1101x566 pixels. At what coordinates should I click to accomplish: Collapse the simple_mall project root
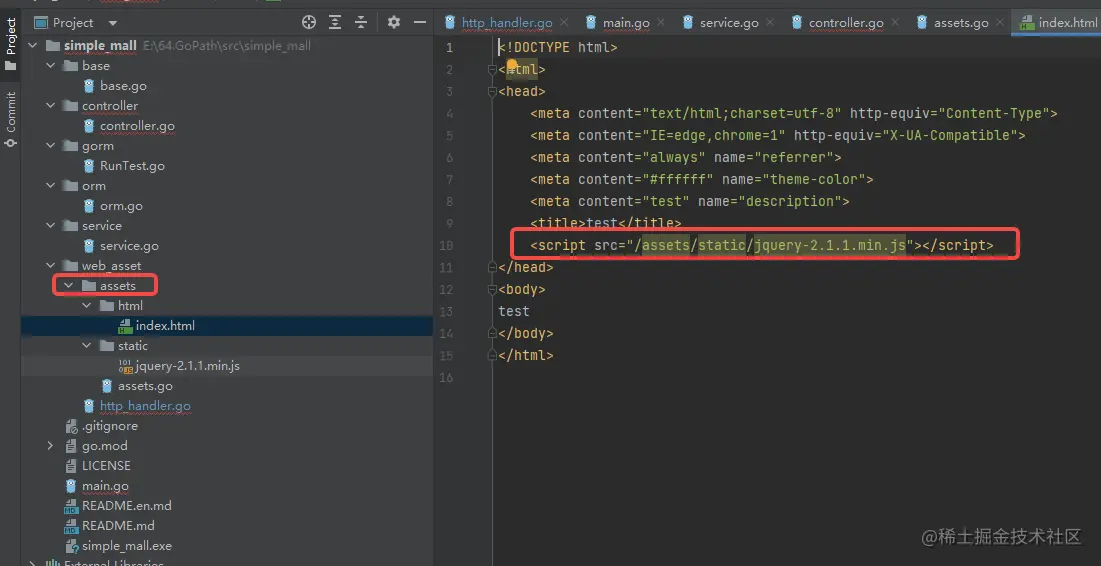click(32, 46)
